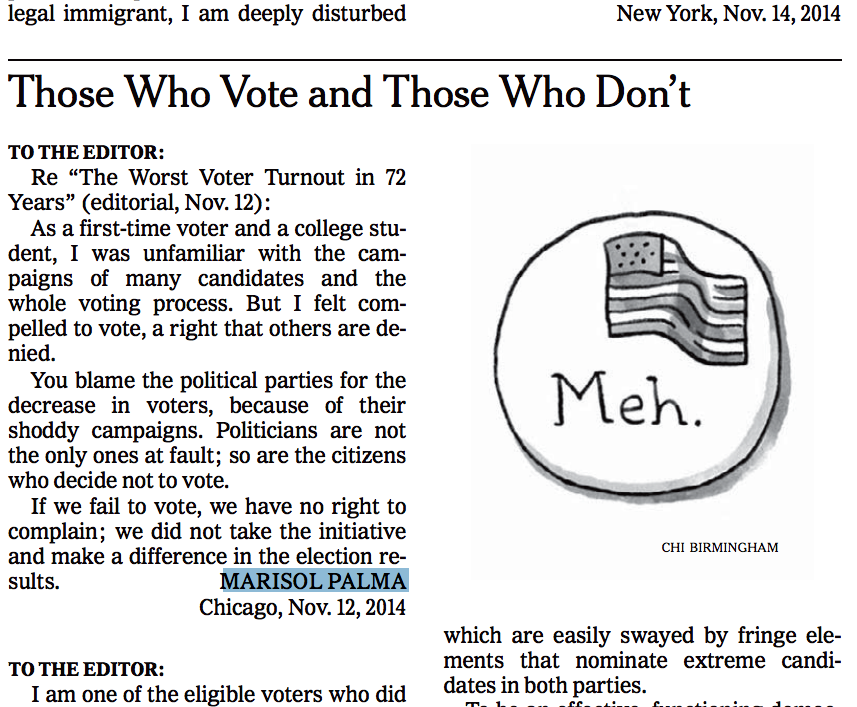The height and width of the screenshot is (707, 857).
Task: Click the word 'Meh.' on the badge
Action: pos(626,400)
